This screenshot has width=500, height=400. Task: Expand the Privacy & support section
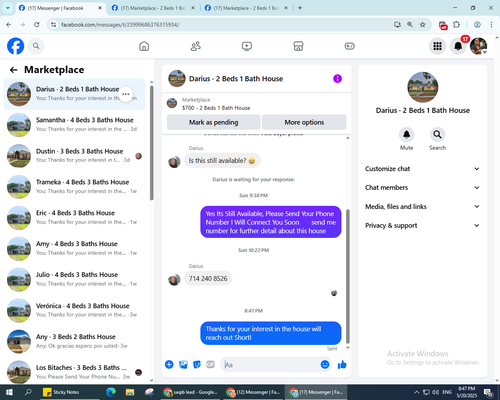click(422, 225)
